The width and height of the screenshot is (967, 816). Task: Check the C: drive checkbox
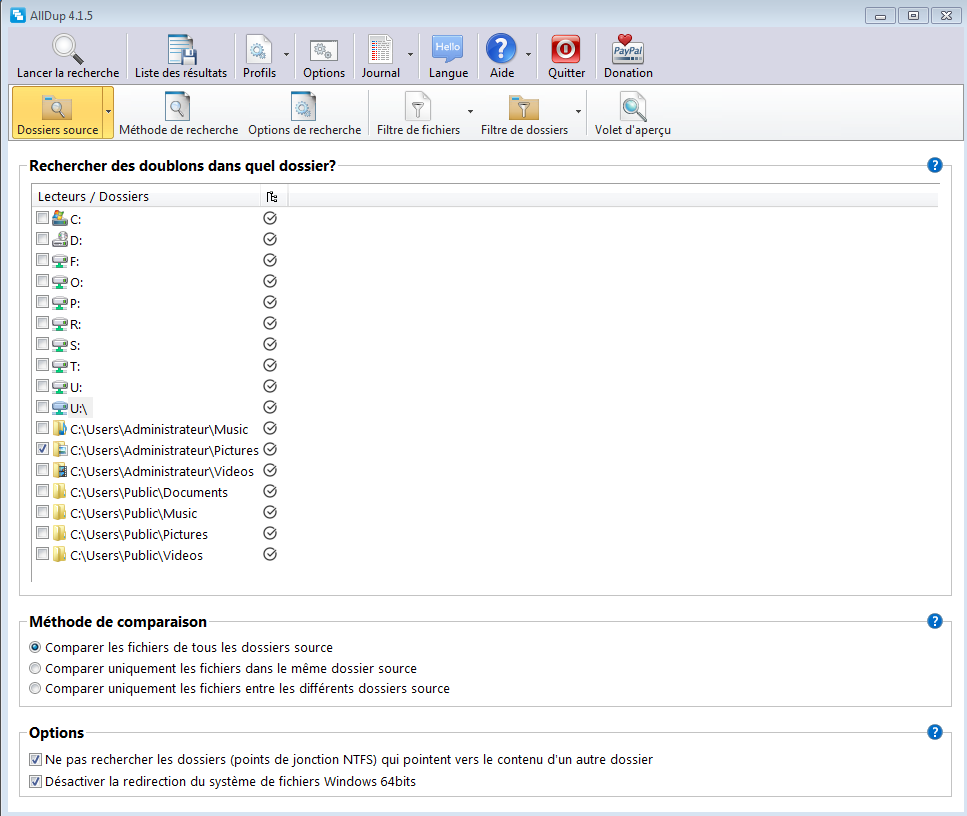click(x=42, y=218)
